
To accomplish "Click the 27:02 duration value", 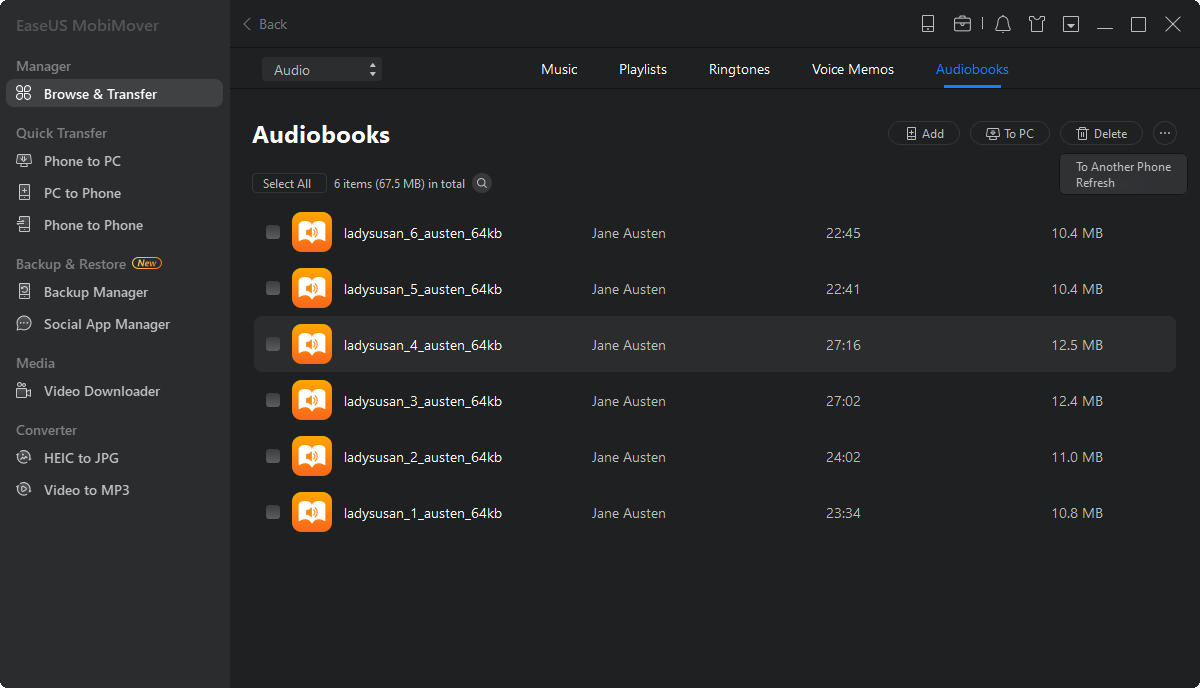I will [843, 401].
